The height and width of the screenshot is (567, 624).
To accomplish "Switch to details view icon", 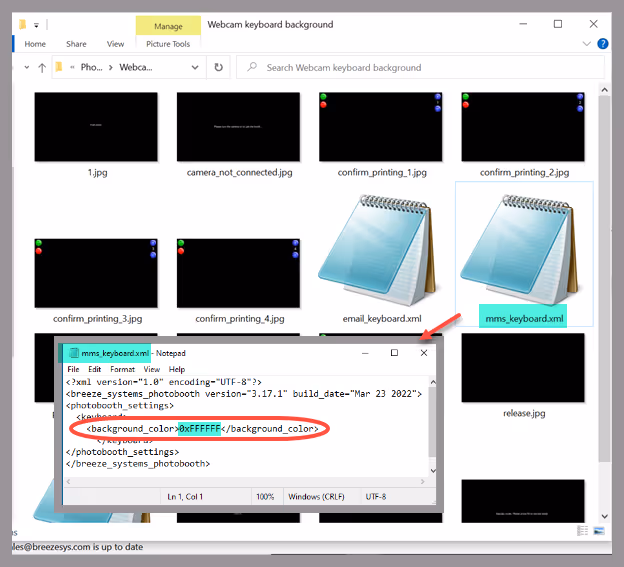I will [582, 530].
